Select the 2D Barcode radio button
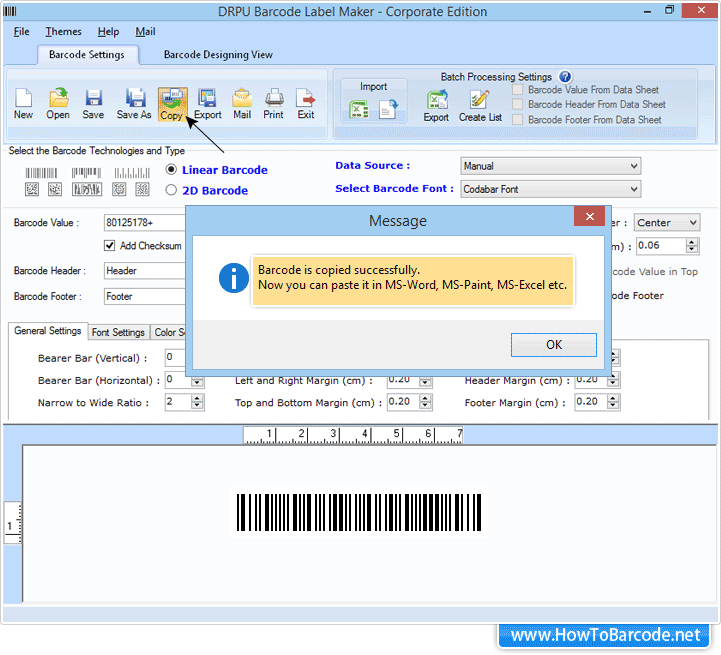The image size is (721, 655). pyautogui.click(x=171, y=190)
